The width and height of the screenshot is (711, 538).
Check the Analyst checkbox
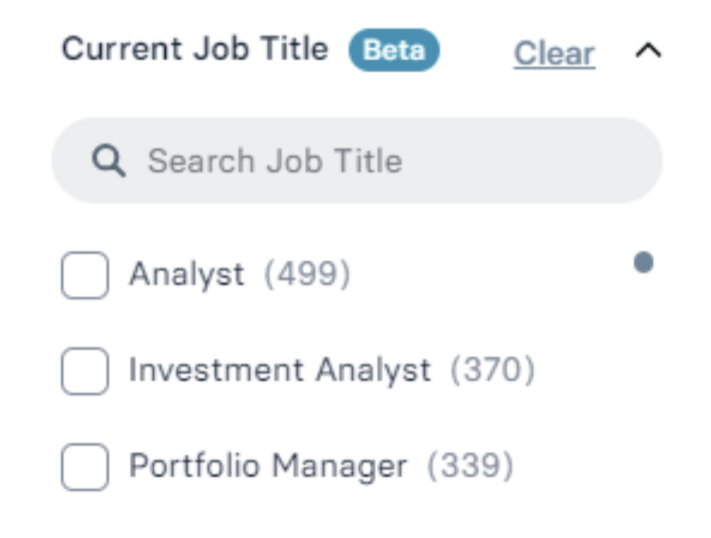click(85, 275)
